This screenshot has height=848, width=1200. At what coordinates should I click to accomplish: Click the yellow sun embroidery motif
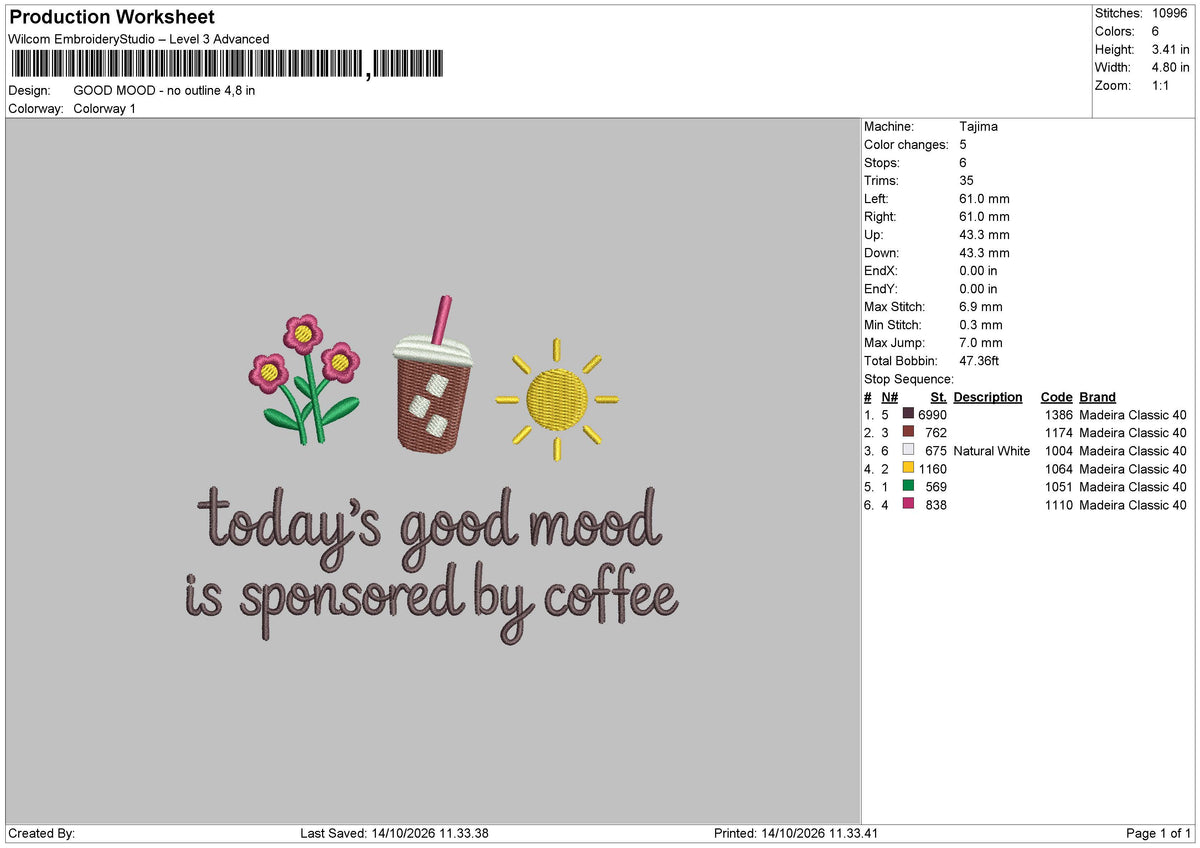(557, 400)
